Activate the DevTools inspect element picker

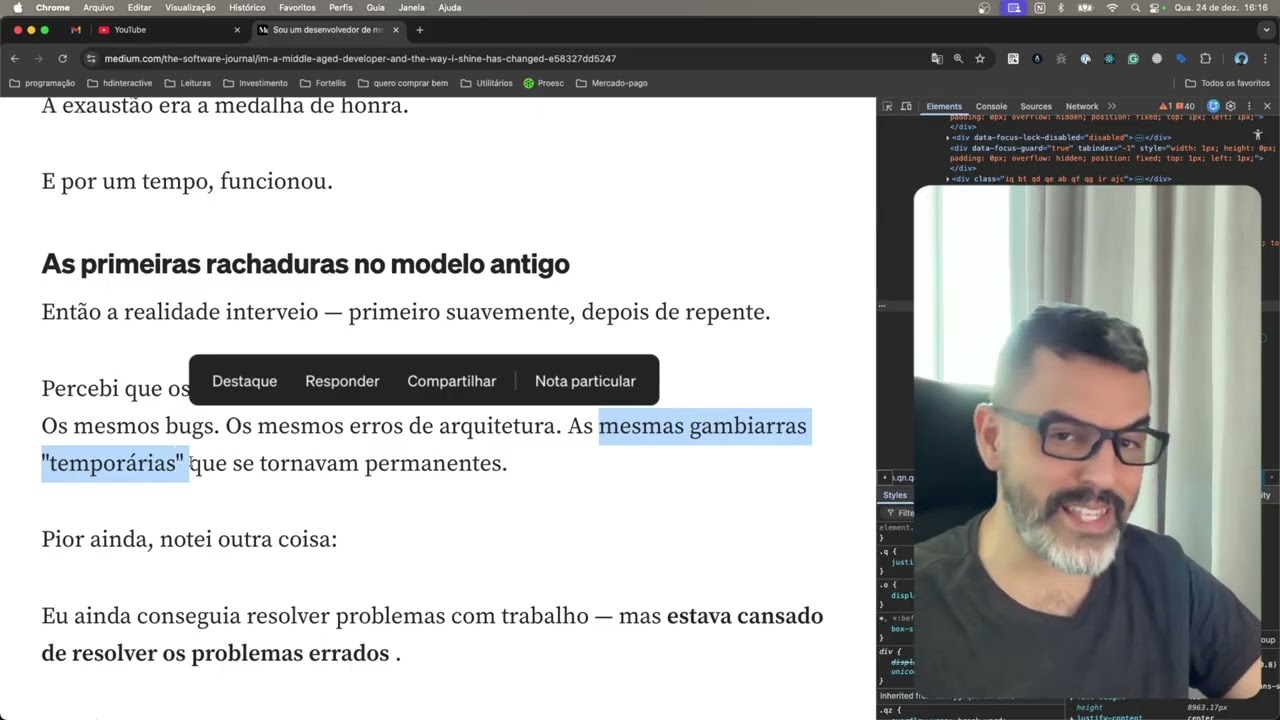coord(887,106)
